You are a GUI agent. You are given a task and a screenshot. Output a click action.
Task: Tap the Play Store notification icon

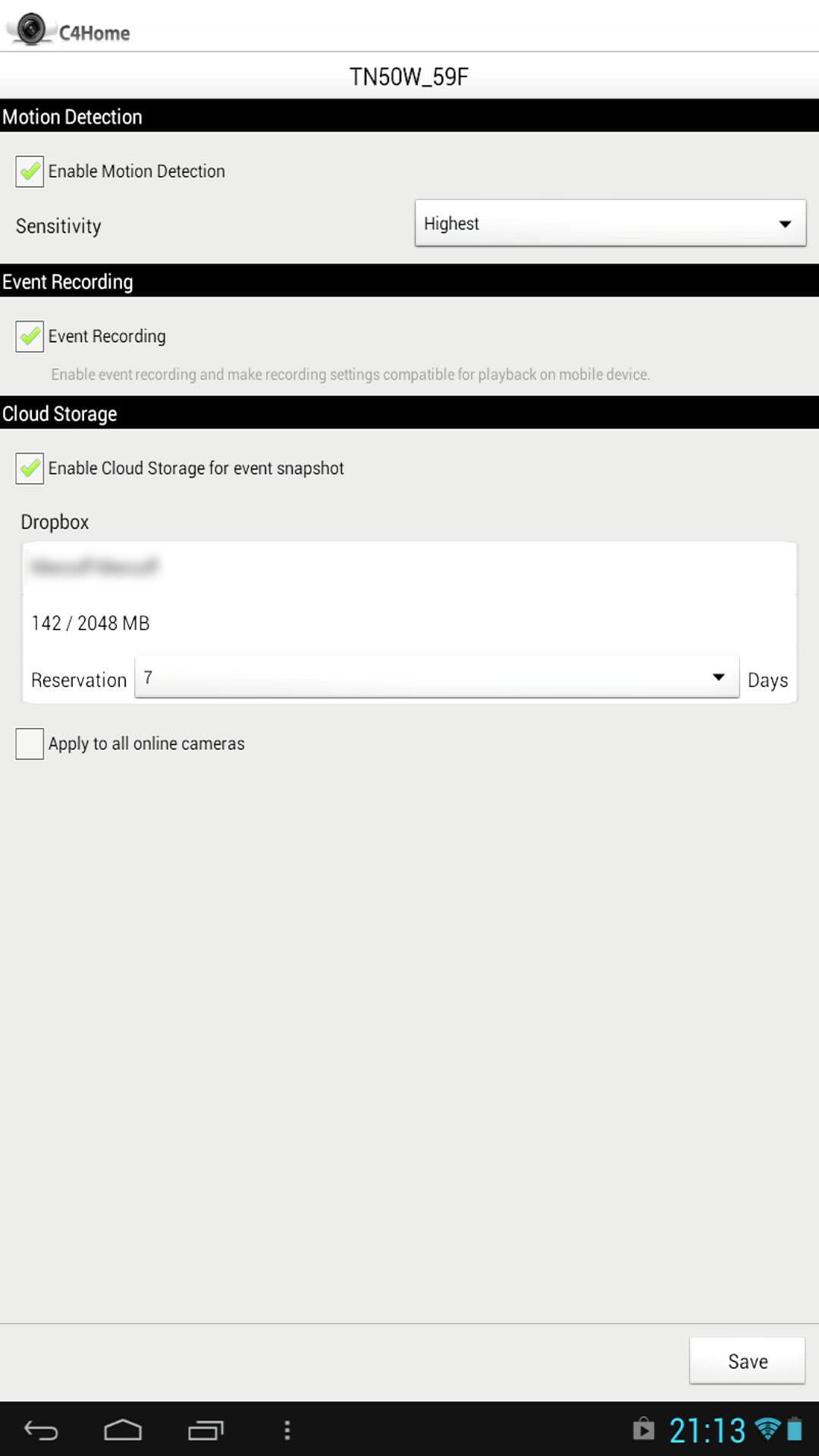643,1429
